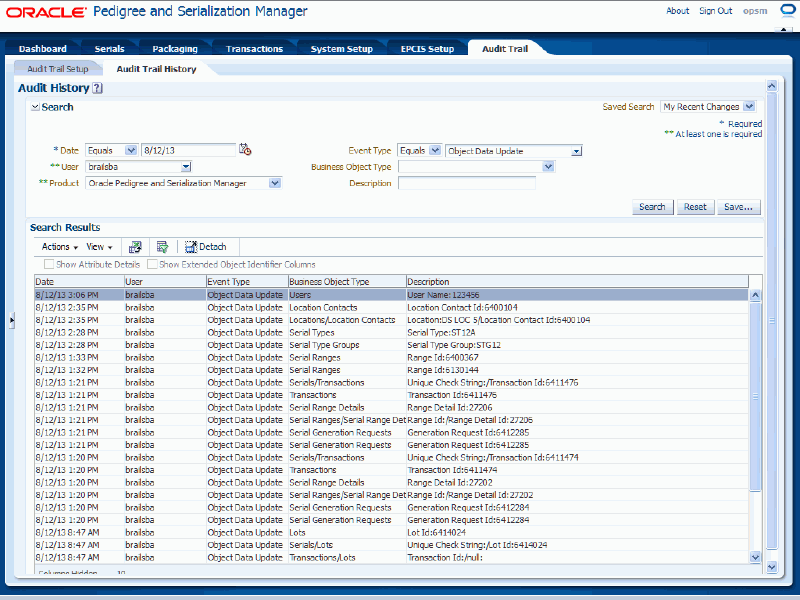800x600 pixels.
Task: Detach the search results table
Action: pos(206,247)
